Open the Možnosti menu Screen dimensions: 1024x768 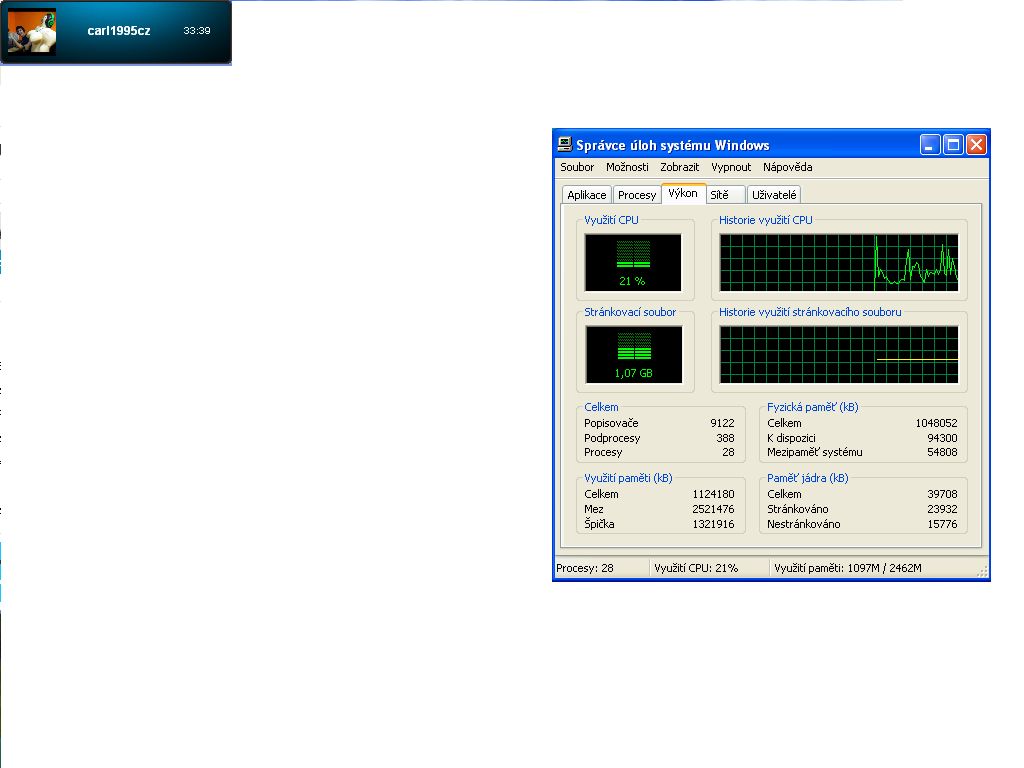(x=627, y=167)
